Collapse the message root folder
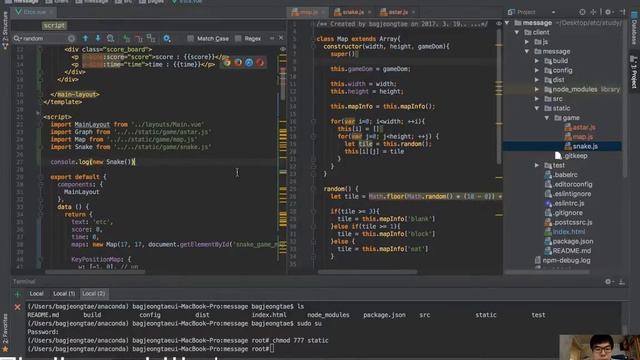 click(507, 23)
